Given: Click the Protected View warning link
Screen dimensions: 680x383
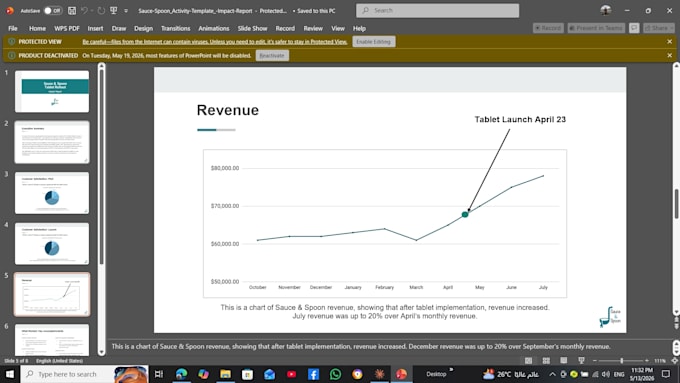Looking at the screenshot, I should (x=215, y=42).
